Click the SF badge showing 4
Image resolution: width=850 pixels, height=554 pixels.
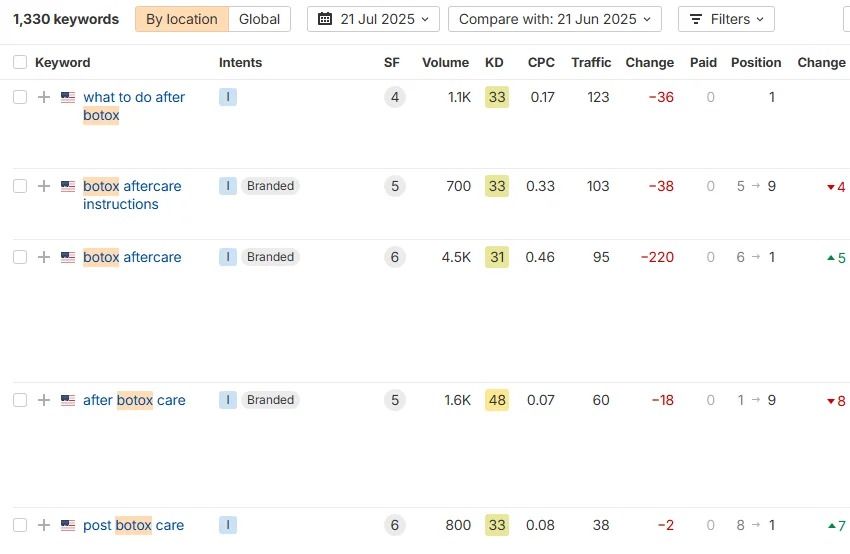click(x=395, y=97)
